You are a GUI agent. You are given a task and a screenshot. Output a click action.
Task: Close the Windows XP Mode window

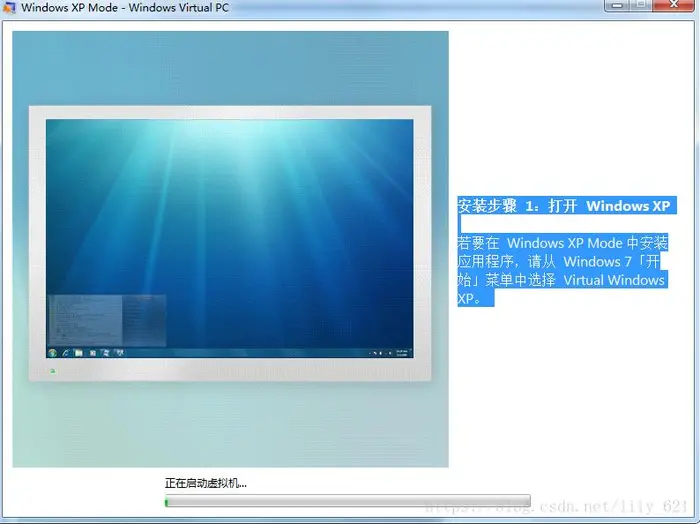click(674, 5)
